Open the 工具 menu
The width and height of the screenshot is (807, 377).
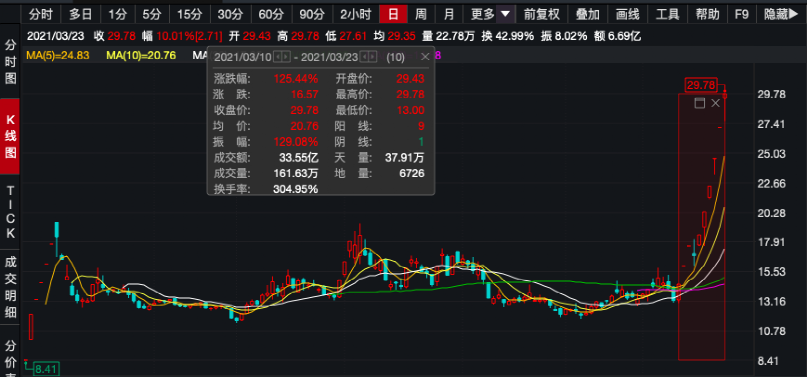click(x=668, y=14)
